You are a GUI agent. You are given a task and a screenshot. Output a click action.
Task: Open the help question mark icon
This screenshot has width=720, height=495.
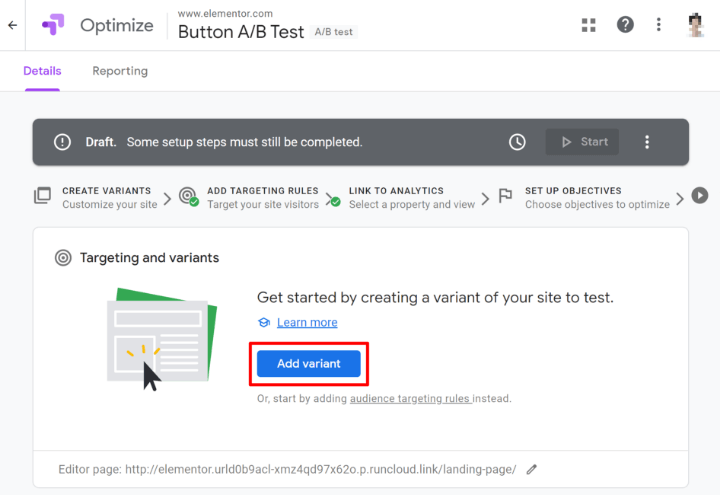click(x=625, y=24)
